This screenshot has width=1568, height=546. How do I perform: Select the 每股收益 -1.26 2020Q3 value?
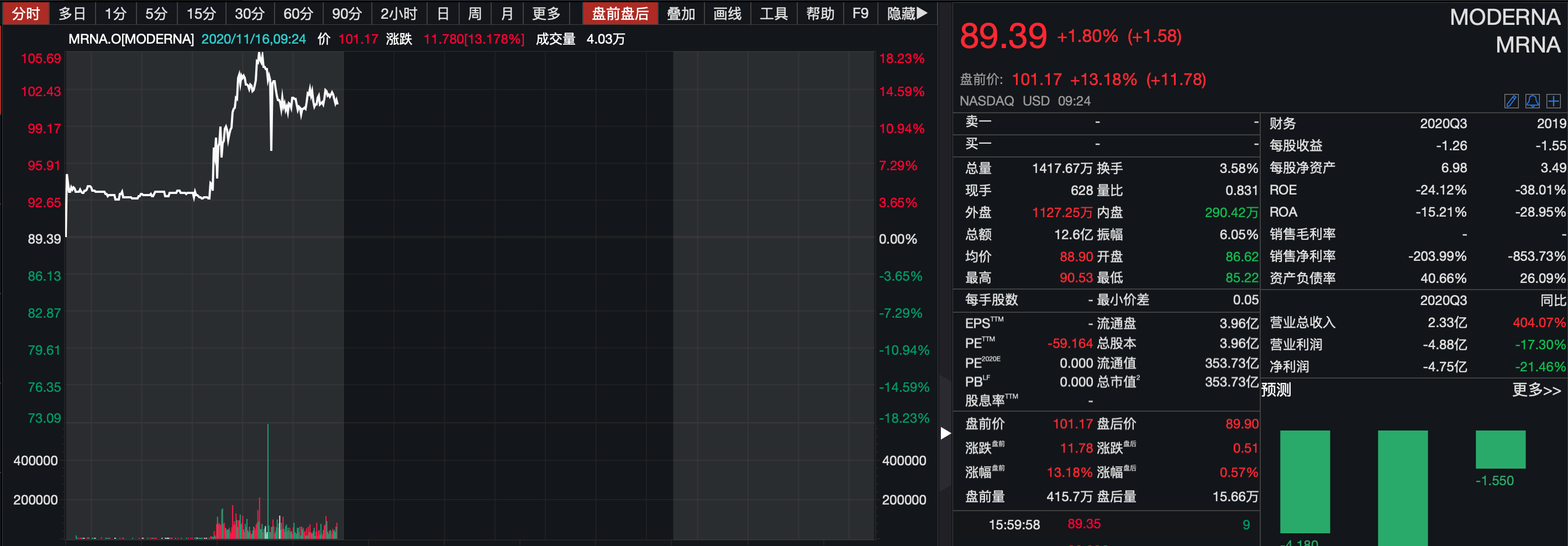click(x=1451, y=146)
